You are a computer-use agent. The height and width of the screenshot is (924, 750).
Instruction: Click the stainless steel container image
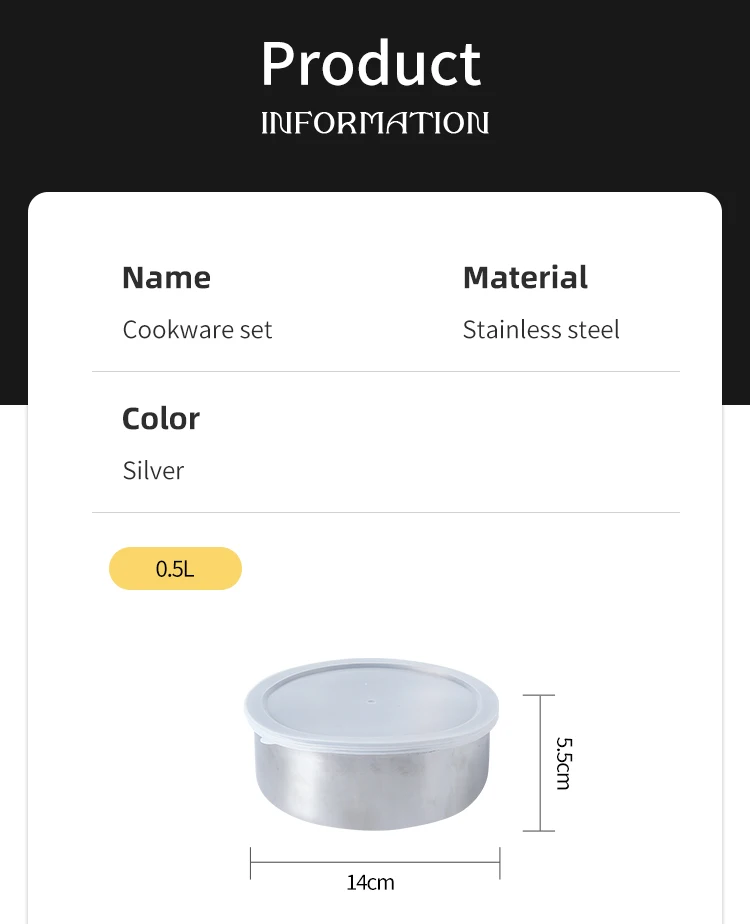point(372,745)
